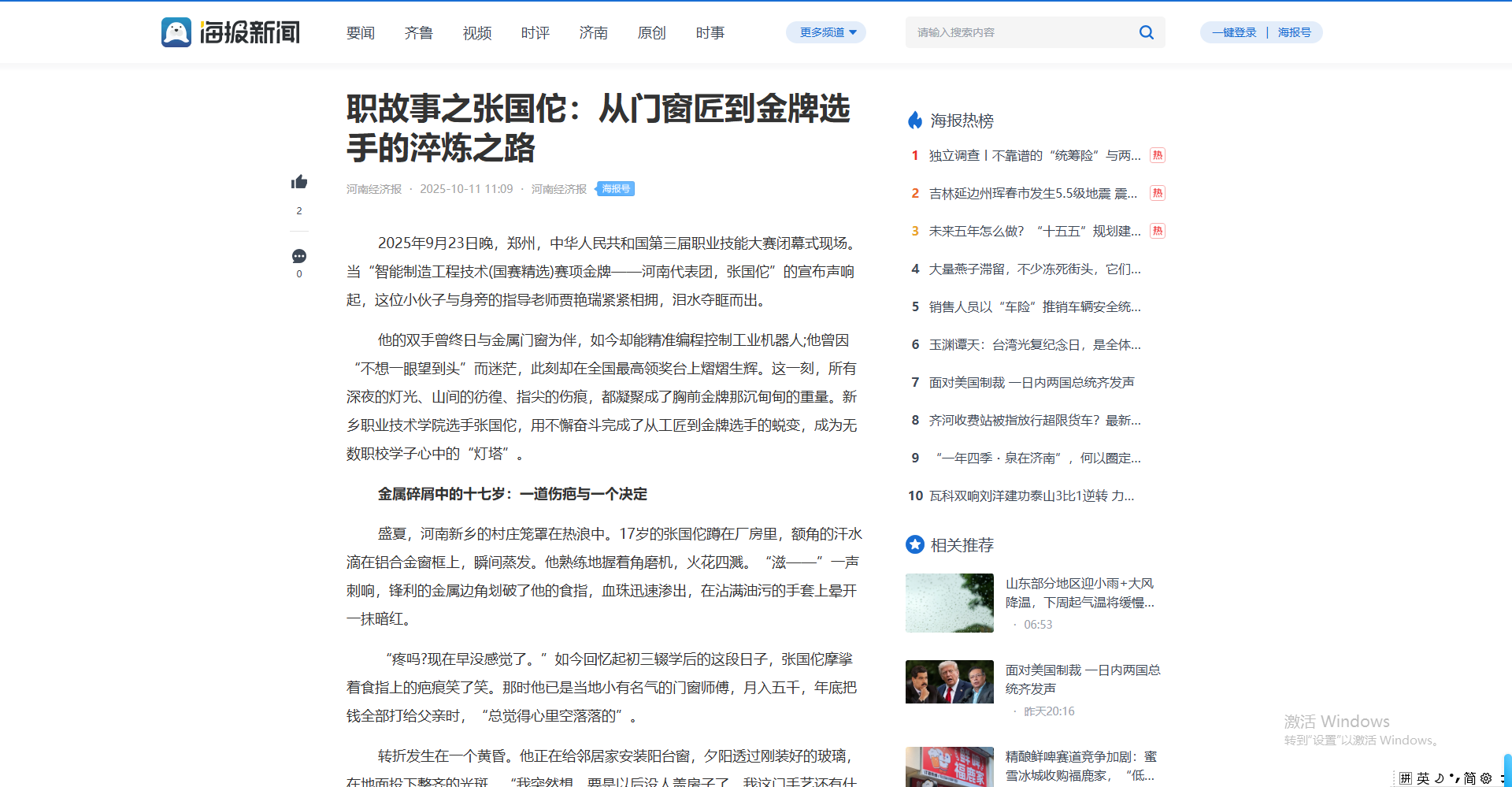
Task: Click the 海报新闻 logo icon
Action: pos(176,32)
